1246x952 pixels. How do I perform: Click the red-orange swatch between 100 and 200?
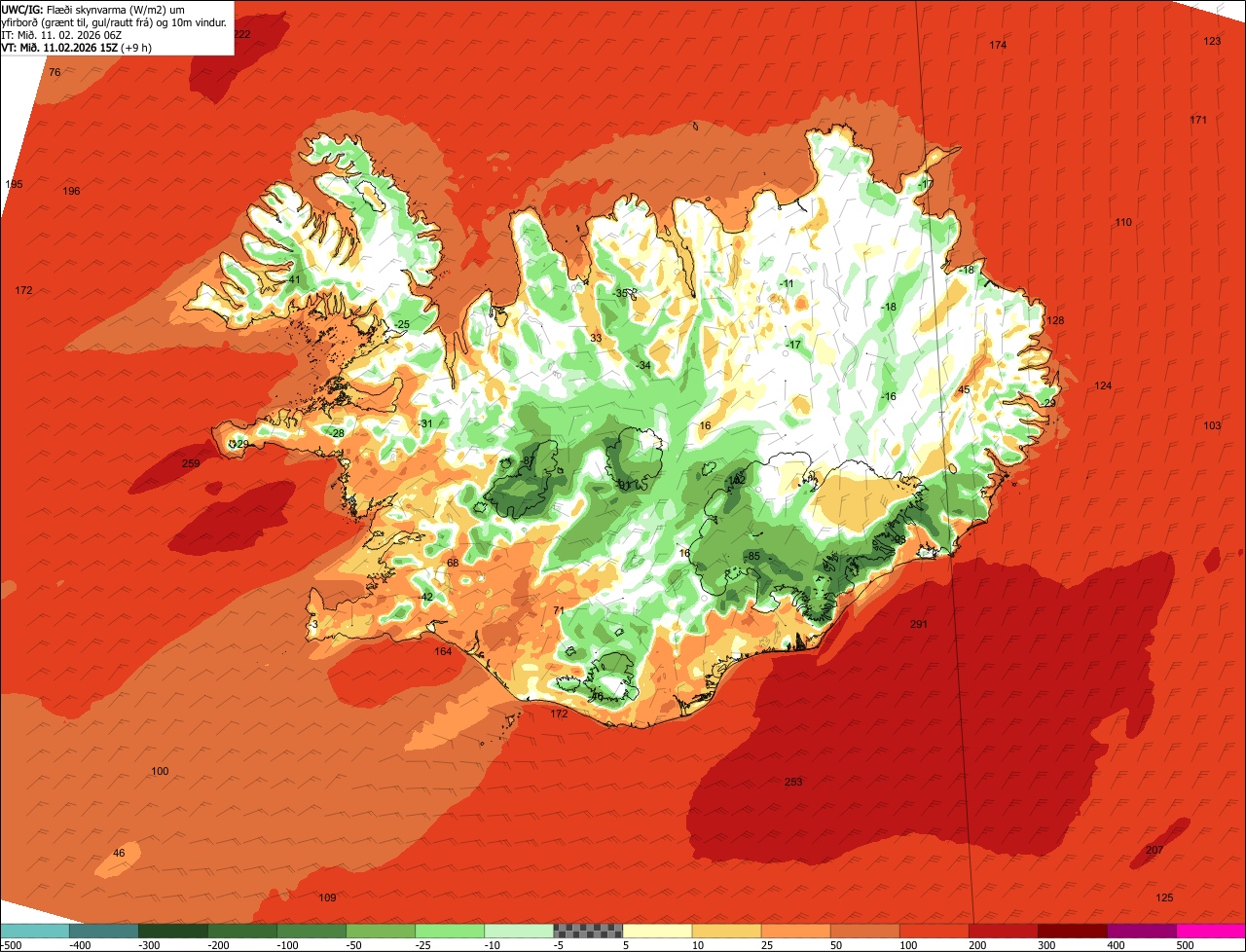pyautogui.click(x=934, y=931)
